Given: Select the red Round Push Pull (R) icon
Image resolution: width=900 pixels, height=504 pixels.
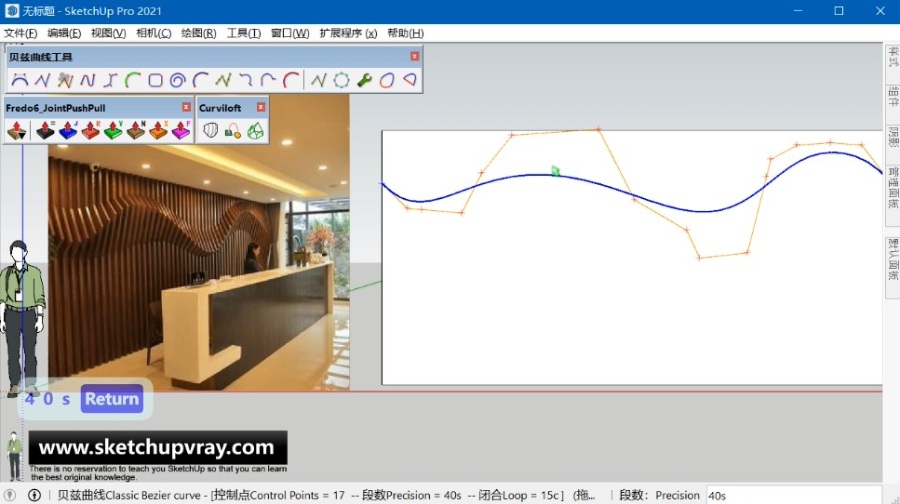Looking at the screenshot, I should (x=90, y=131).
